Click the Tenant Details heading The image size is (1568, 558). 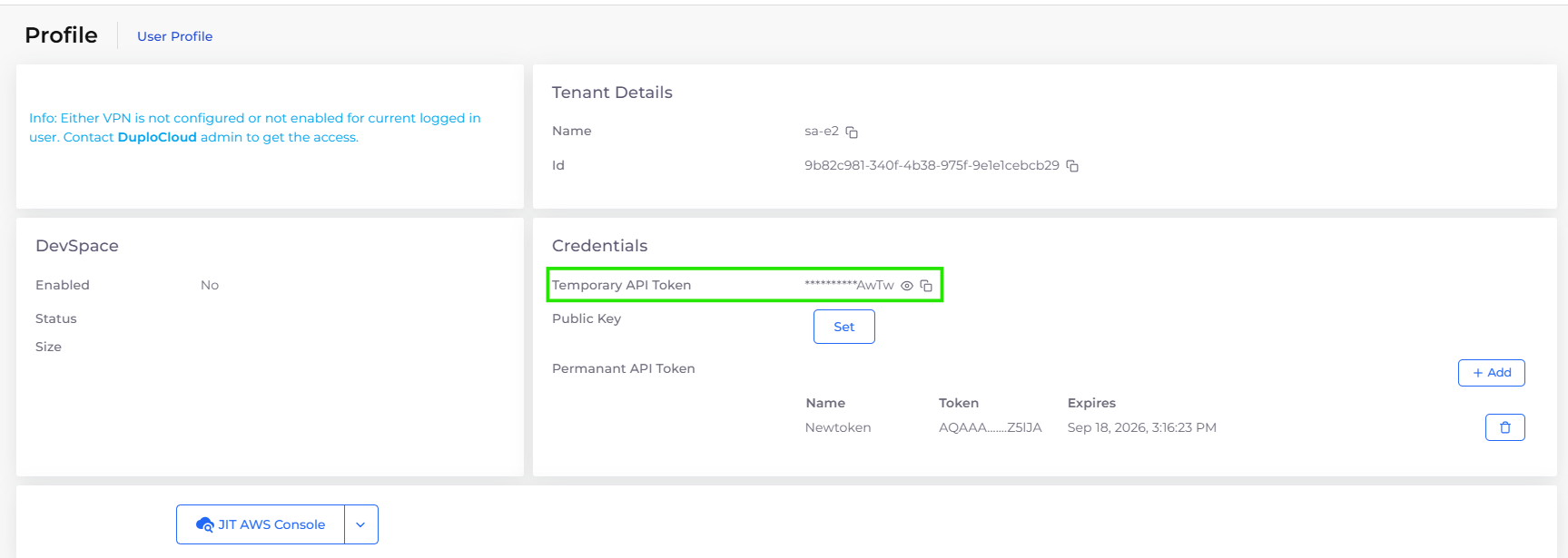click(x=612, y=93)
